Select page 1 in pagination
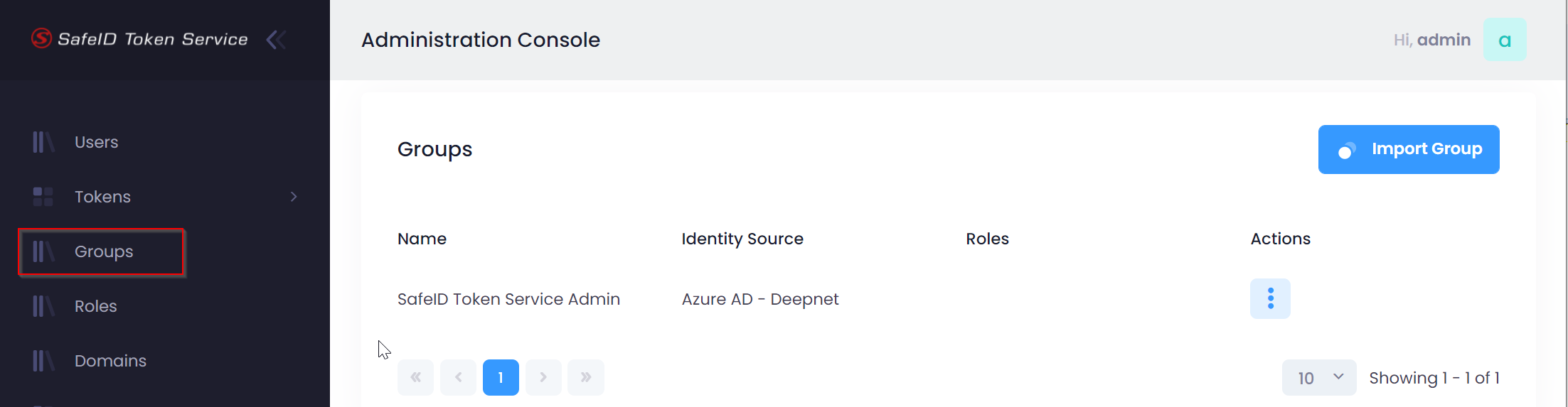This screenshot has height=407, width=1568. (501, 377)
